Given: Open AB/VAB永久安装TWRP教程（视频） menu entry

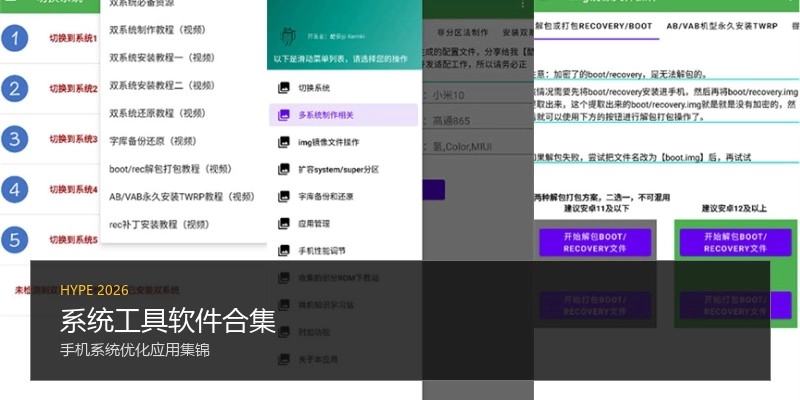Looking at the screenshot, I should pos(182,196).
